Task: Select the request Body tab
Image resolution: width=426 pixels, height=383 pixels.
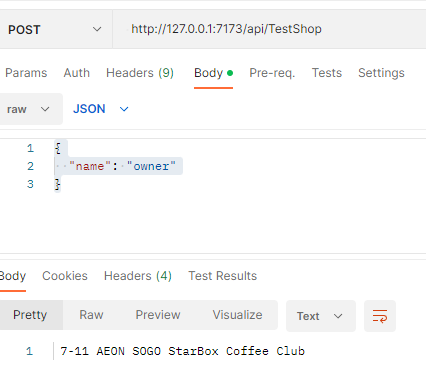Action: pyautogui.click(x=213, y=73)
